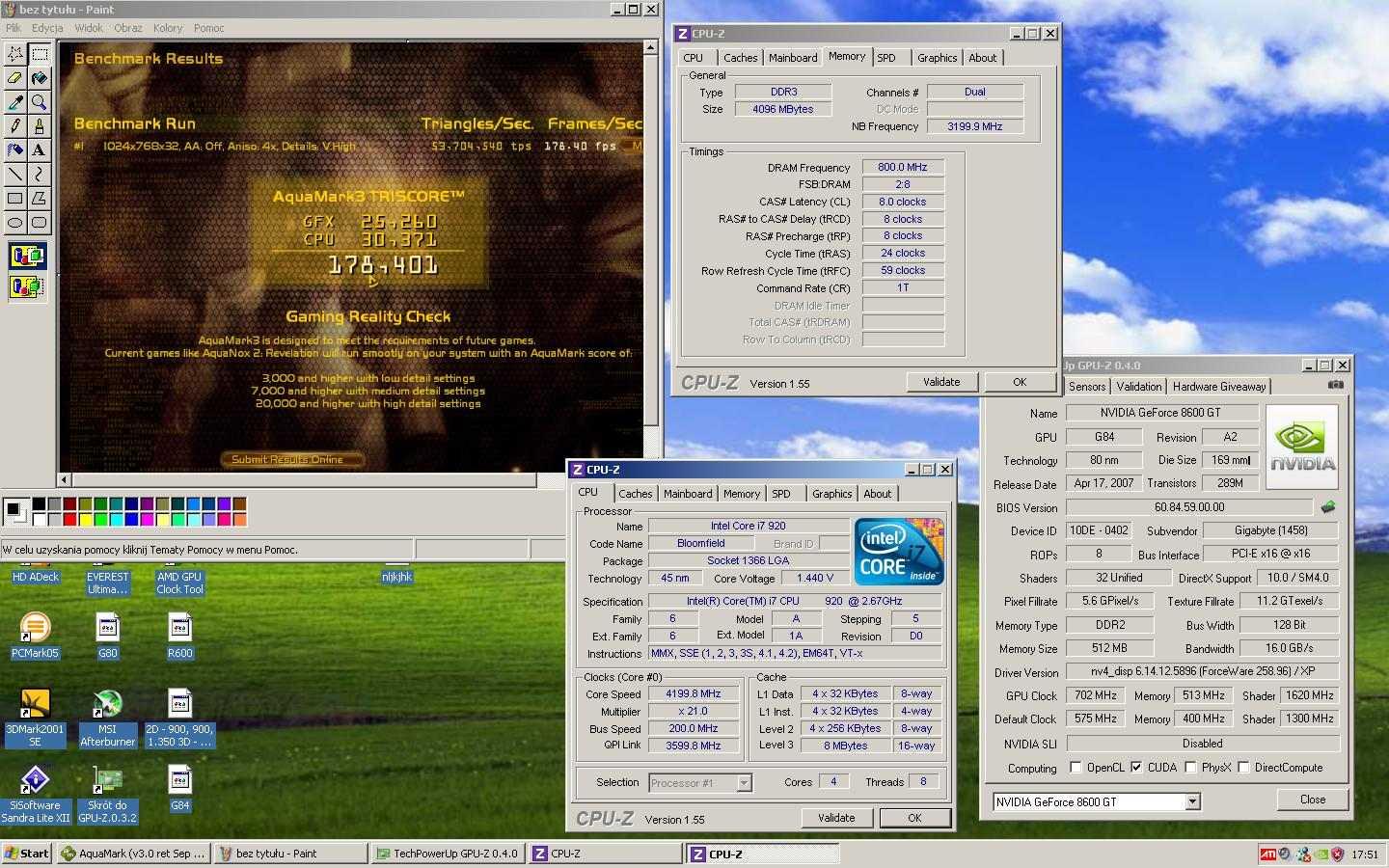1389x868 pixels.
Task: Open Graphics tab in the CPU-tab CPU-Z window
Action: tap(831, 494)
